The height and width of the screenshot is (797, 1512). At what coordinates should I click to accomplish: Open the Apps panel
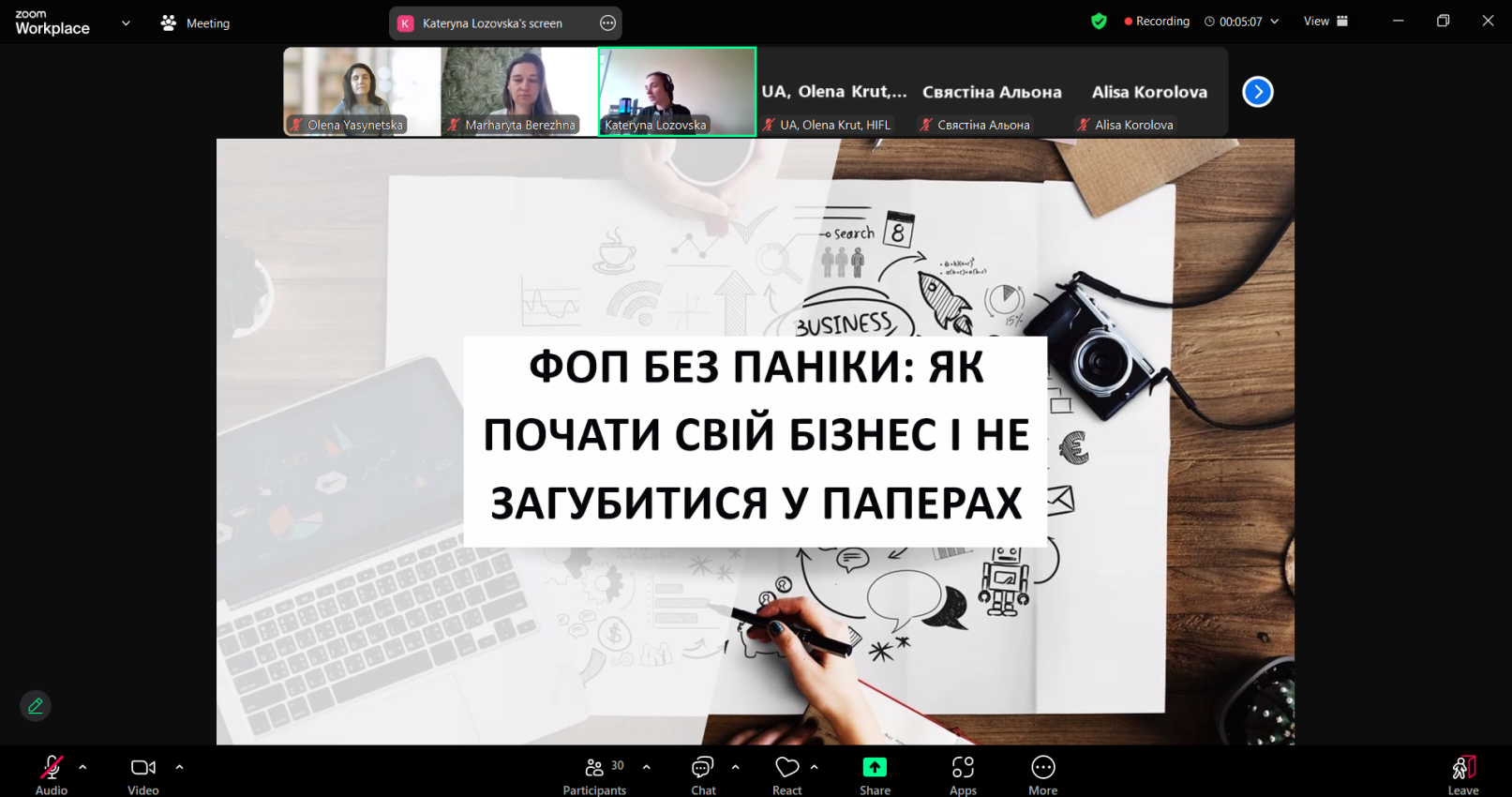click(963, 774)
